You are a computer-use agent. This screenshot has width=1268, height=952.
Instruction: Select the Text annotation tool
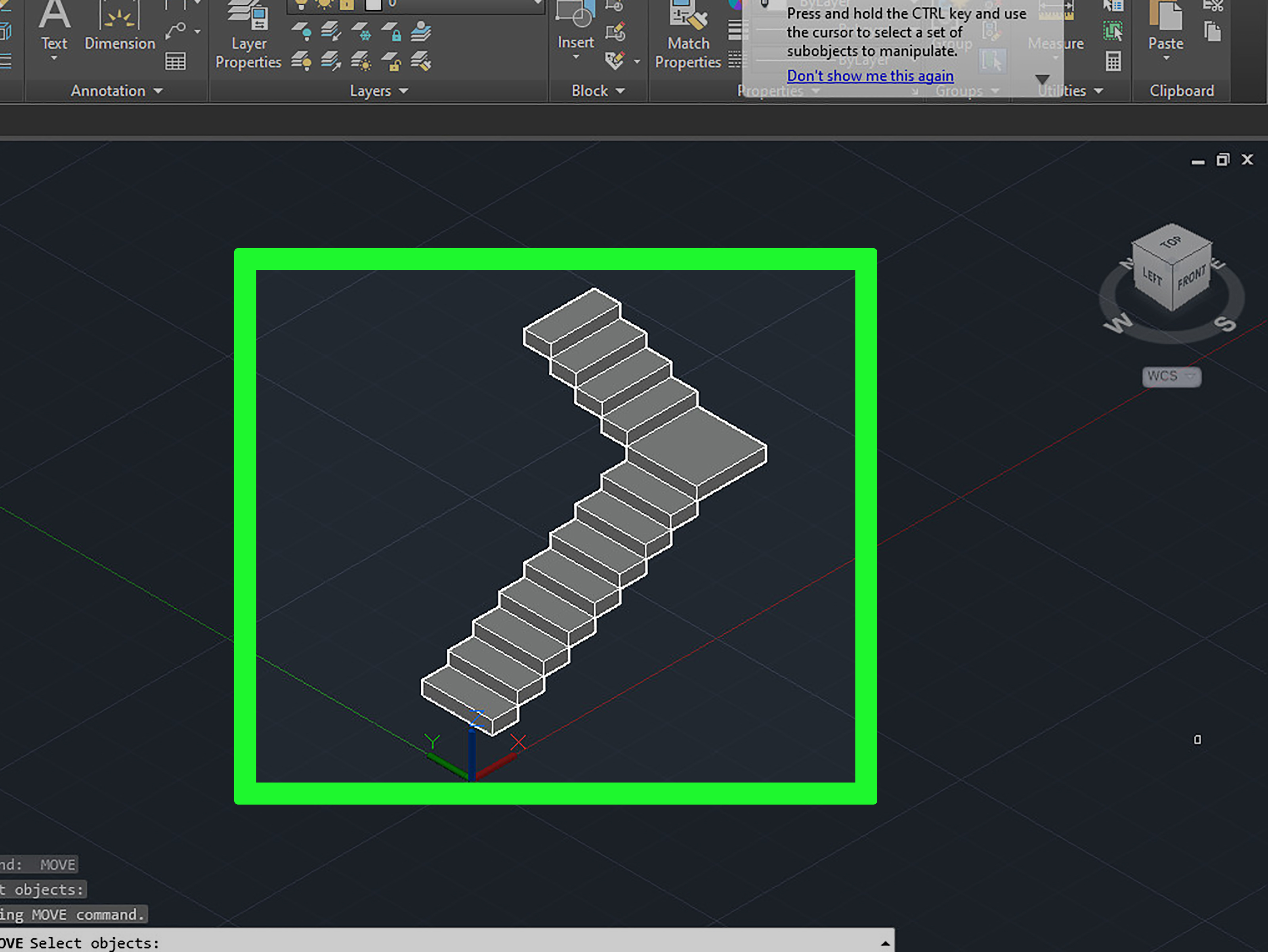(x=54, y=26)
